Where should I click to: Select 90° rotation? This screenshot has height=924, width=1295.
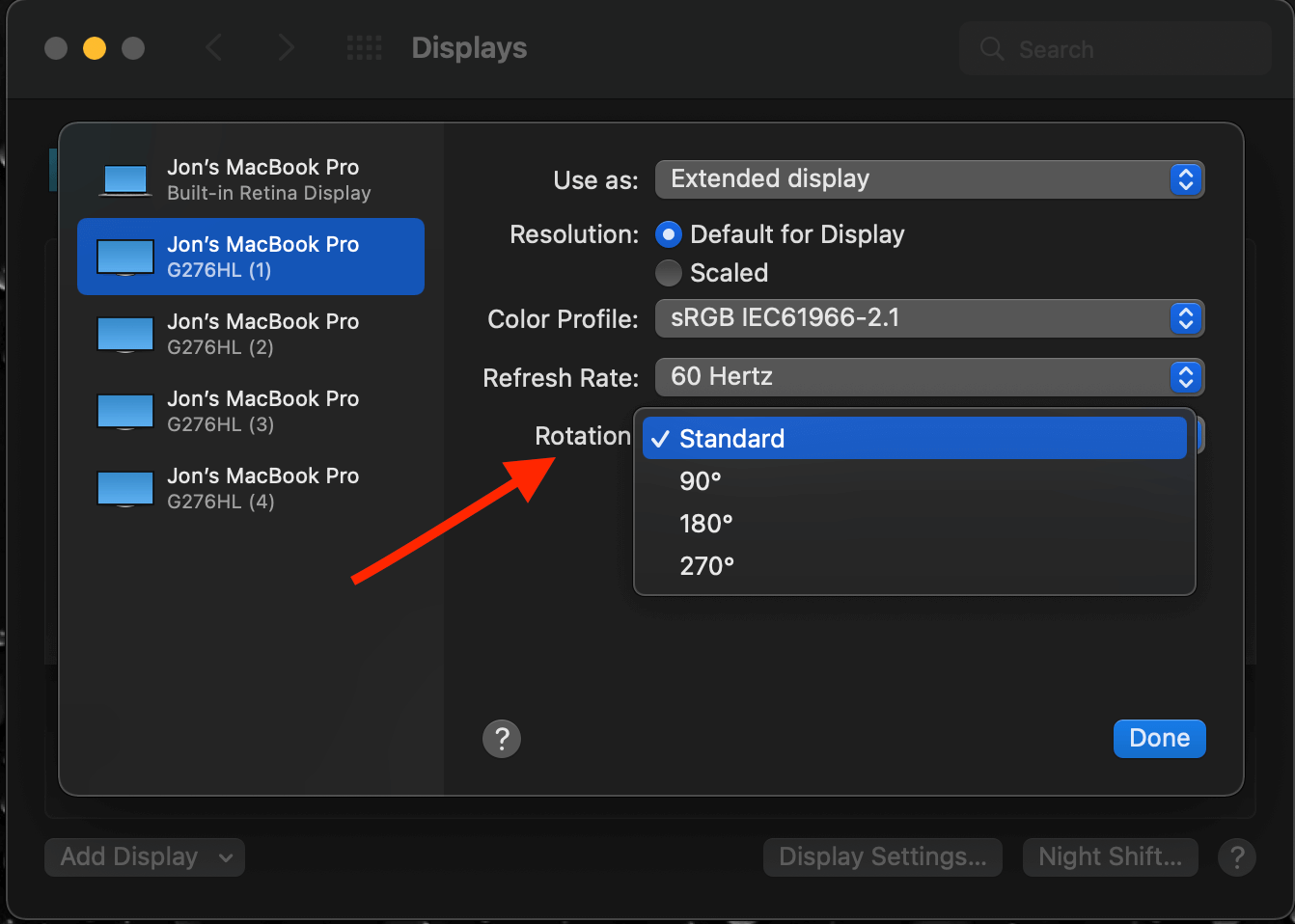914,480
